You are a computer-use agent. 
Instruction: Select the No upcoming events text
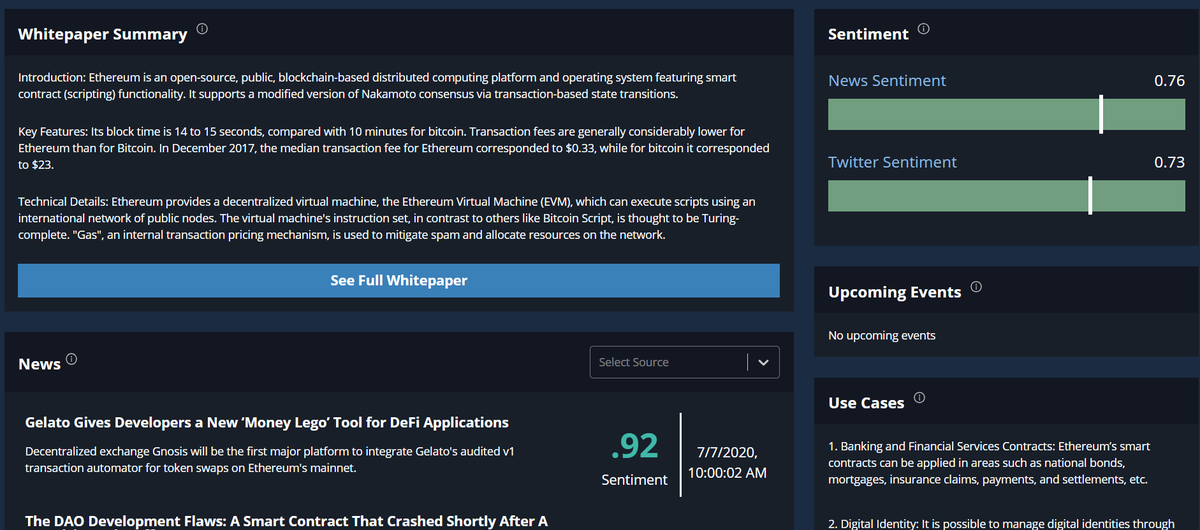[x=882, y=335]
